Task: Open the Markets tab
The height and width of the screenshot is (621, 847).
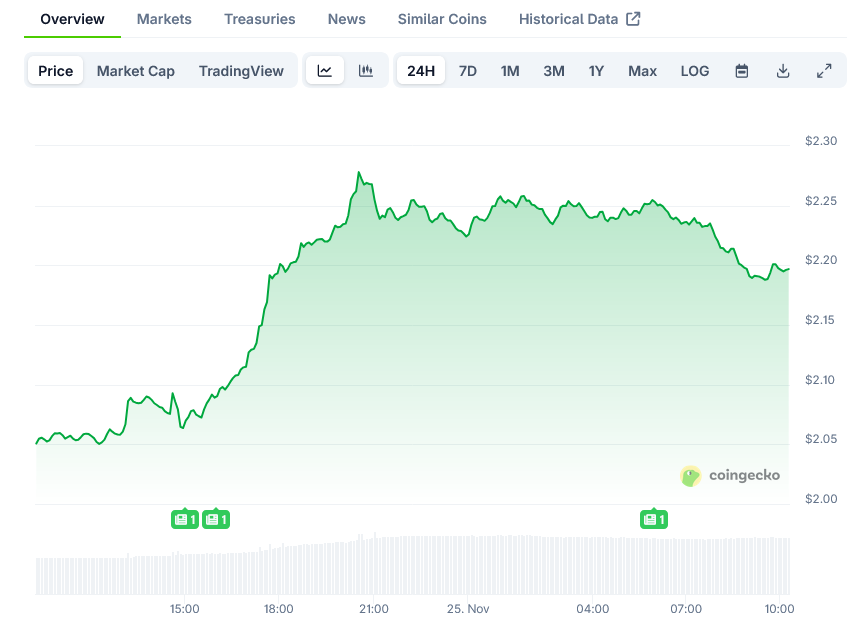Action: pyautogui.click(x=164, y=19)
